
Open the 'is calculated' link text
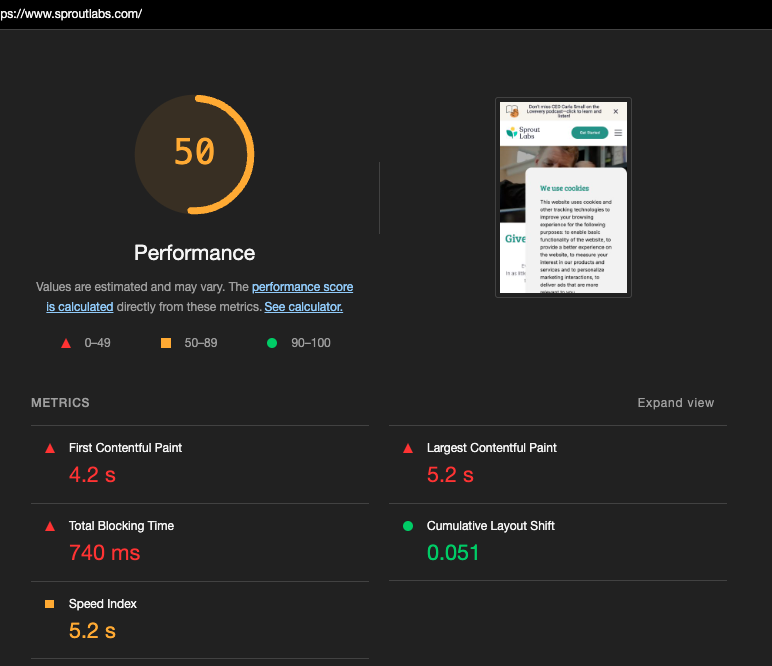pos(80,307)
